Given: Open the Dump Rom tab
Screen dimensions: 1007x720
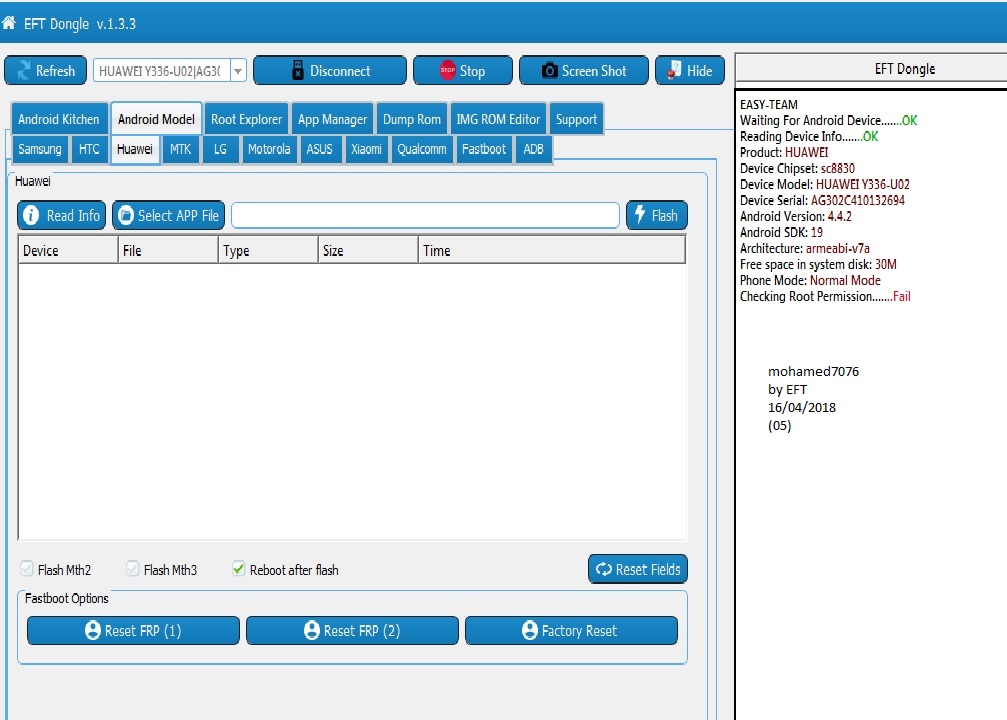Looking at the screenshot, I should click(x=412, y=119).
